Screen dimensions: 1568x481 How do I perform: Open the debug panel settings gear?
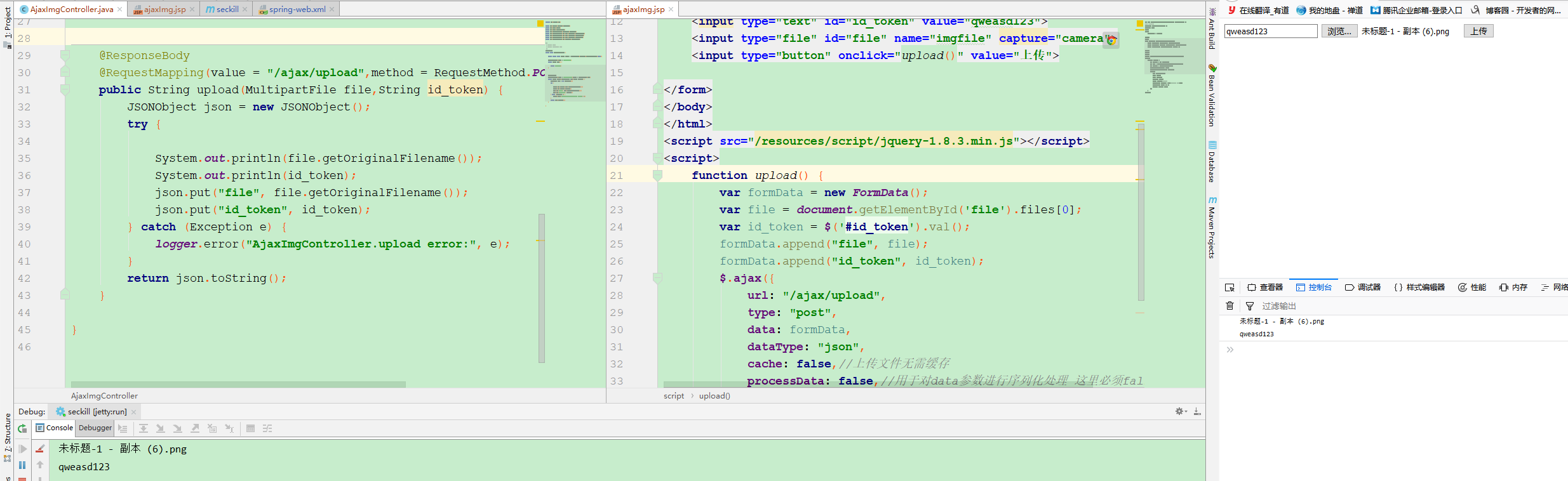1179,411
